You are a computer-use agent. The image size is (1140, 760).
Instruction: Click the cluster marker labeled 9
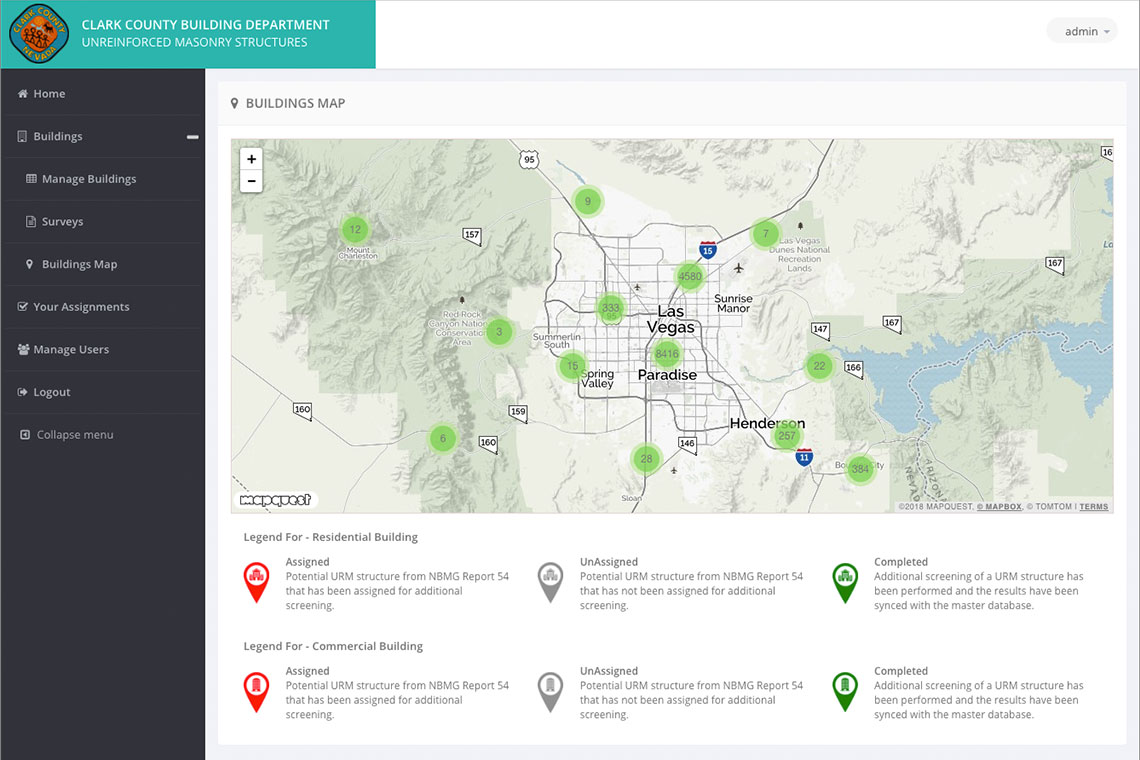pos(587,201)
